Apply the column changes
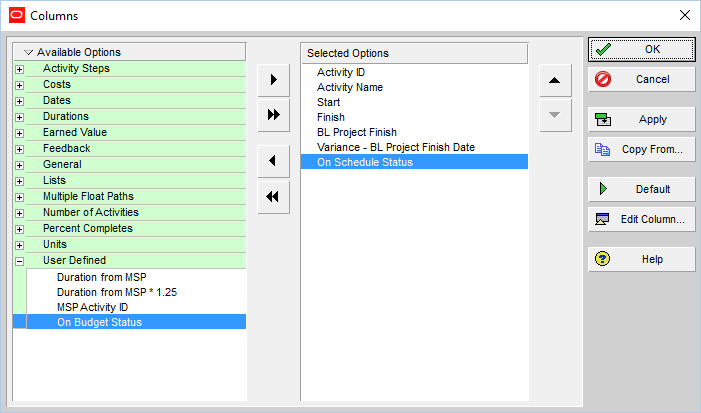 tap(641, 119)
